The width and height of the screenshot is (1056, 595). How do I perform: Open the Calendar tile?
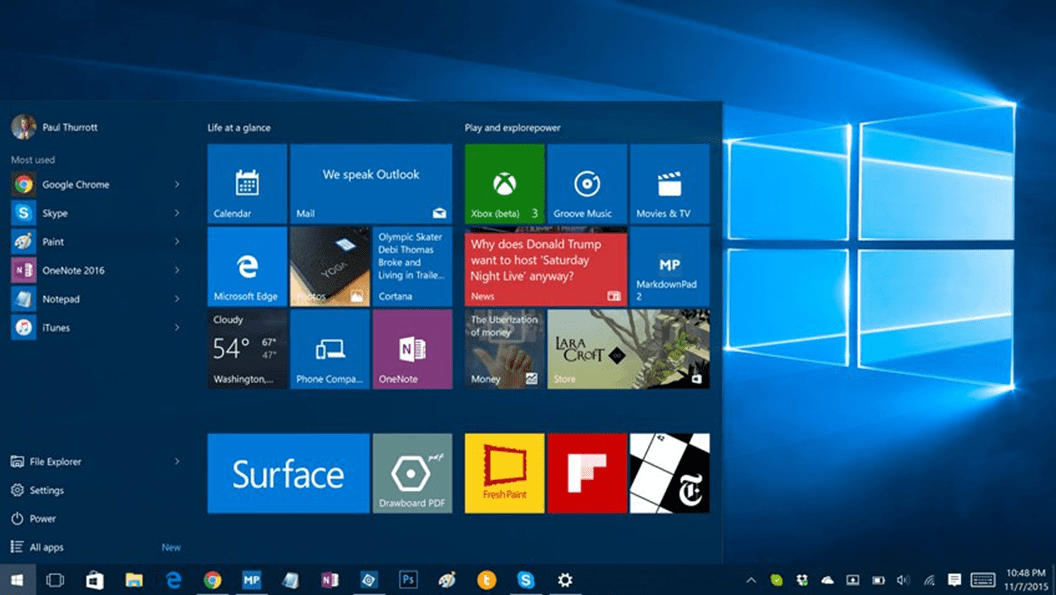pos(247,183)
